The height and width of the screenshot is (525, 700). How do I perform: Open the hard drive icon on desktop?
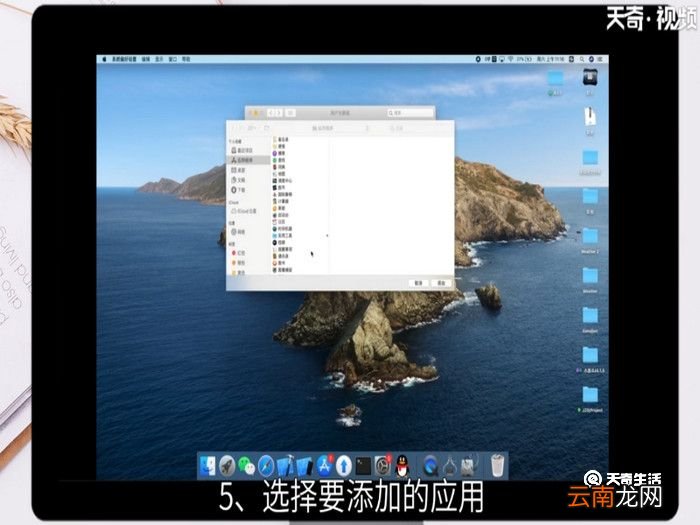pyautogui.click(x=590, y=78)
